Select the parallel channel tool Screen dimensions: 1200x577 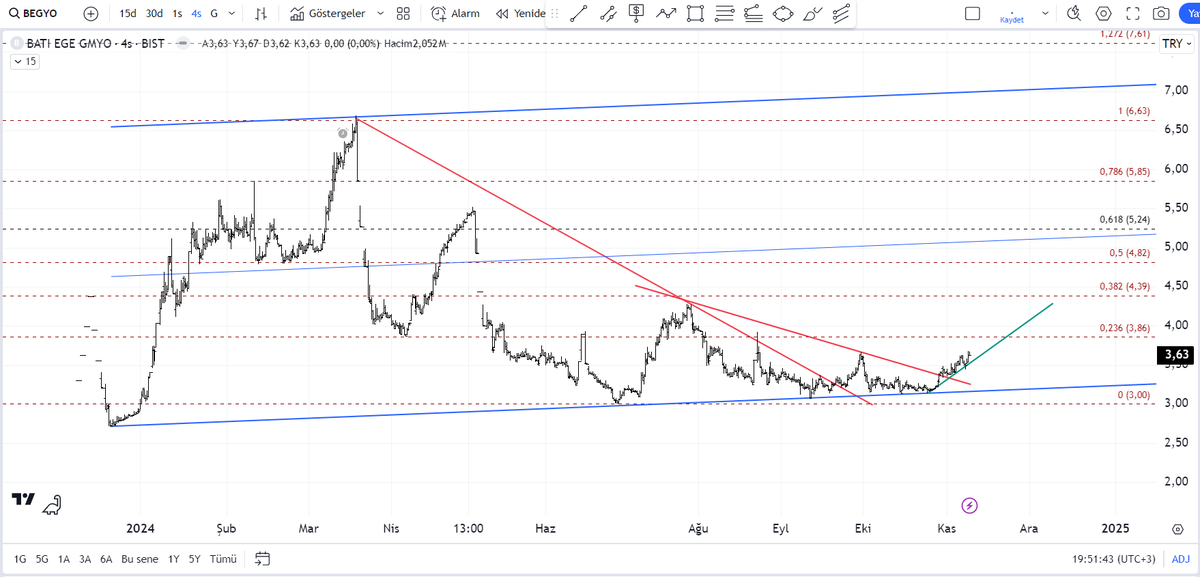tap(841, 14)
